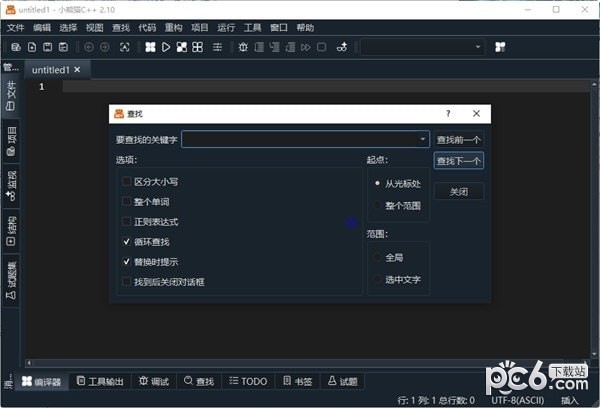Click the 关闭 button in dialog
This screenshot has width=600, height=408.
coord(459,191)
